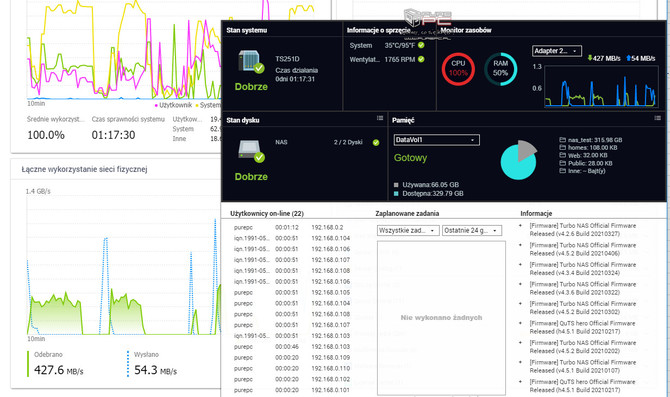Image resolution: width=670 pixels, height=397 pixels.
Task: Open the Ostatnie 24 g... time range dropdown
Action: (472, 230)
